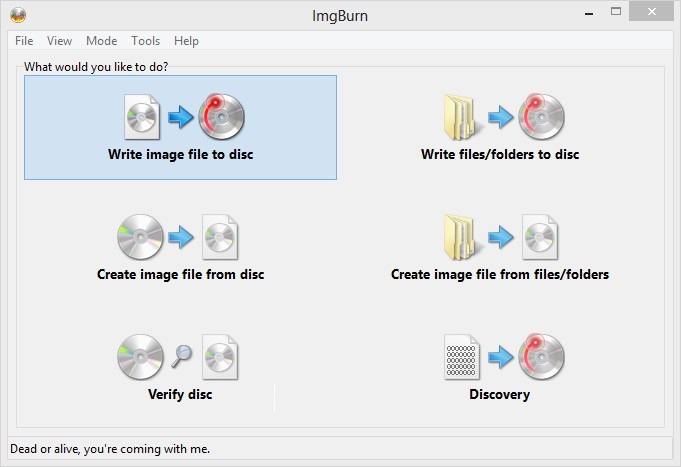Open the Help menu
Image resolution: width=681 pixels, height=467 pixels.
pyautogui.click(x=186, y=41)
